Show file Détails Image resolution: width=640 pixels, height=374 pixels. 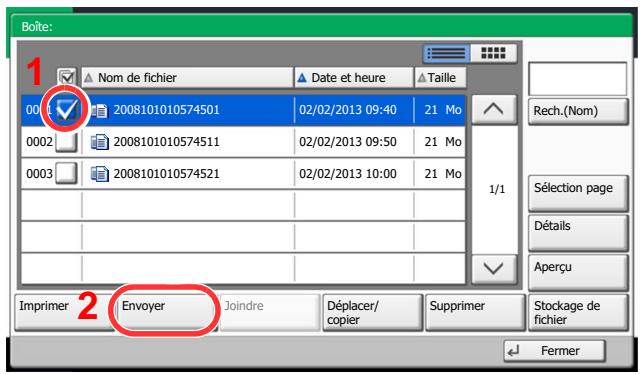(578, 233)
